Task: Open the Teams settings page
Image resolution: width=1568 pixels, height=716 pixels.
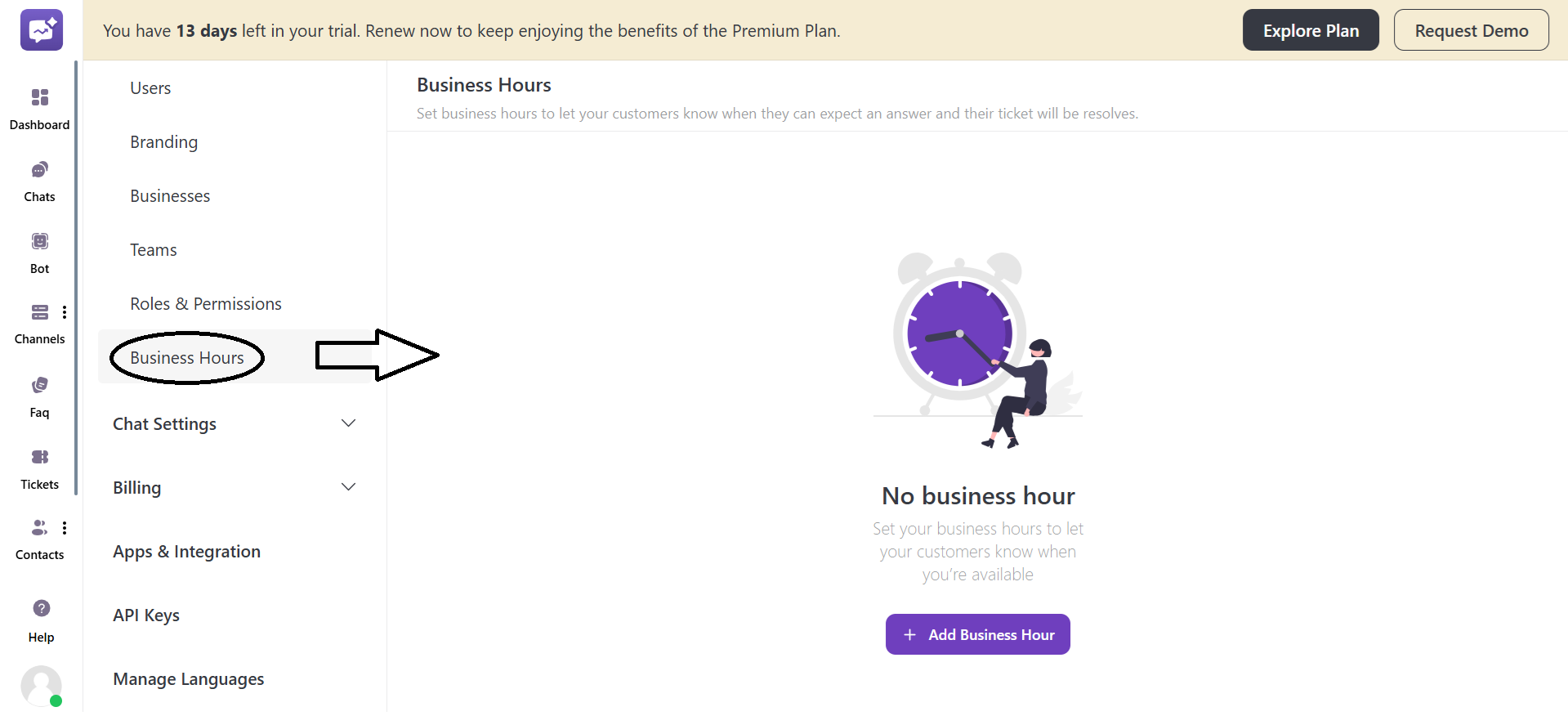Action: pyautogui.click(x=153, y=249)
